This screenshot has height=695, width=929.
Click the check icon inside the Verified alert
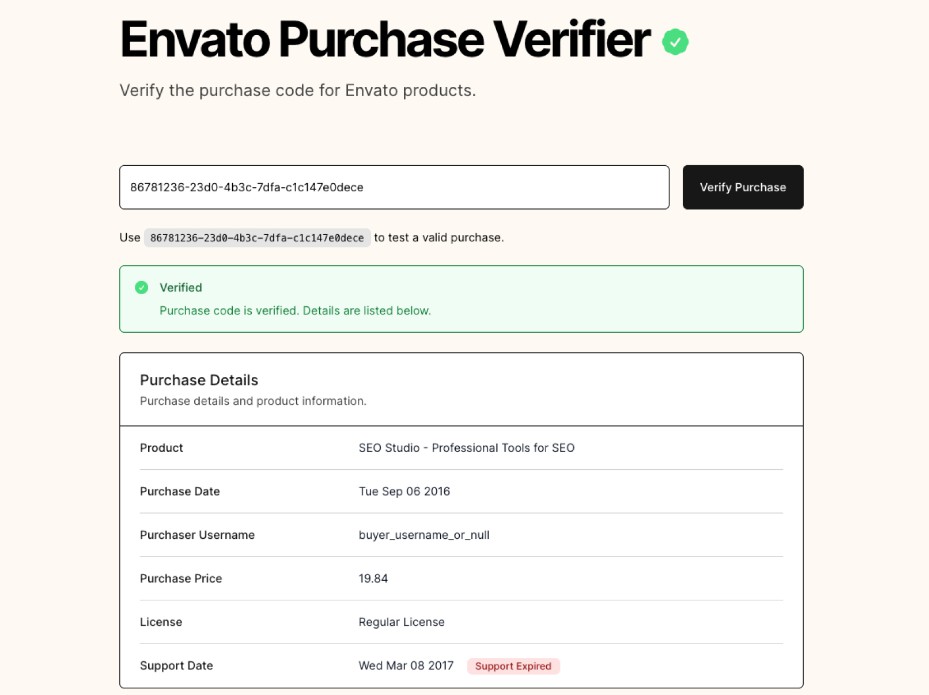tap(143, 287)
